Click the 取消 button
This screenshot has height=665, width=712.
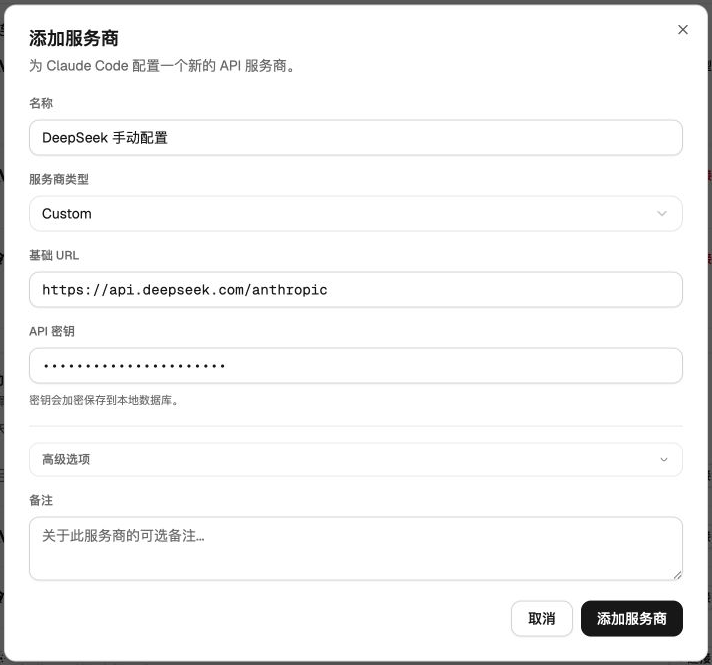(x=541, y=618)
